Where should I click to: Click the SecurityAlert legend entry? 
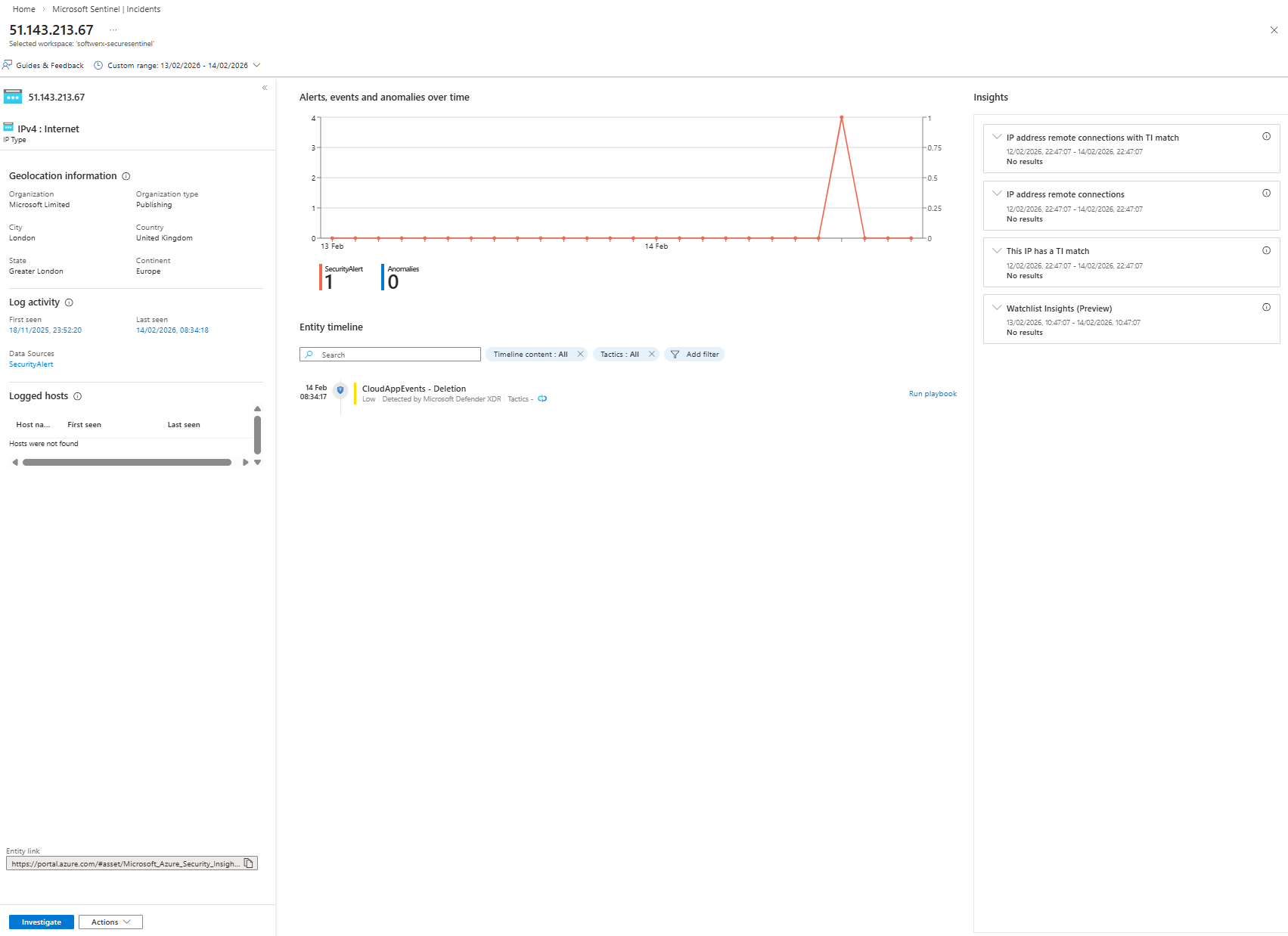[x=341, y=277]
